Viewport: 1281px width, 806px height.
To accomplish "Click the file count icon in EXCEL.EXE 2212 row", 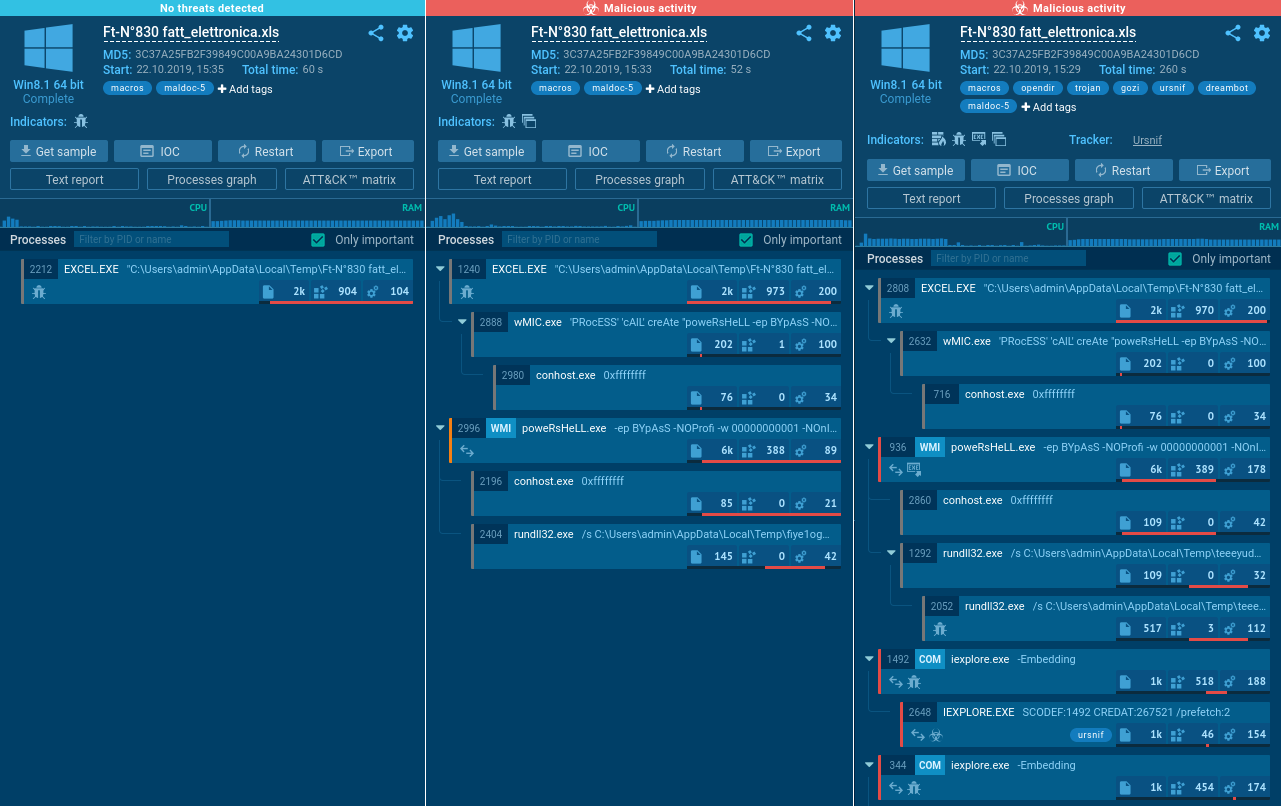I will click(268, 292).
